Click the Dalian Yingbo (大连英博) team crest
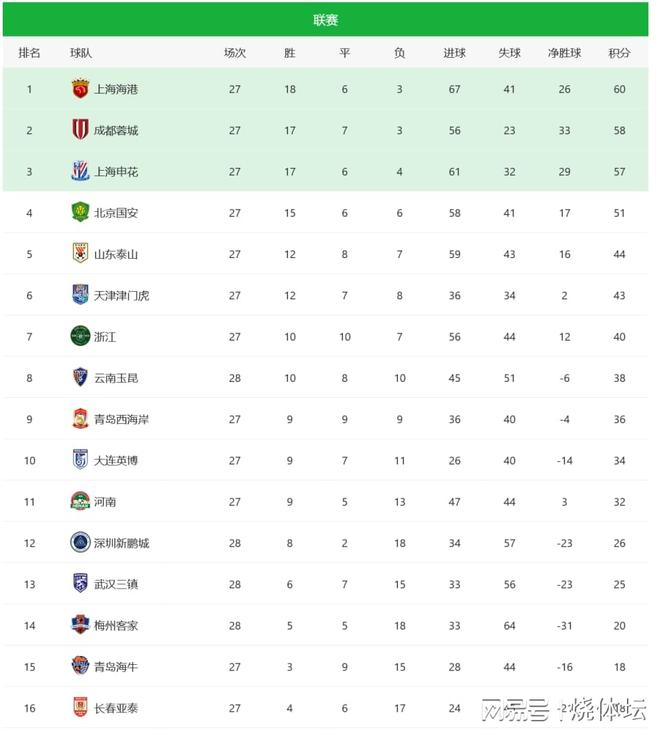660x733 pixels. (80, 460)
